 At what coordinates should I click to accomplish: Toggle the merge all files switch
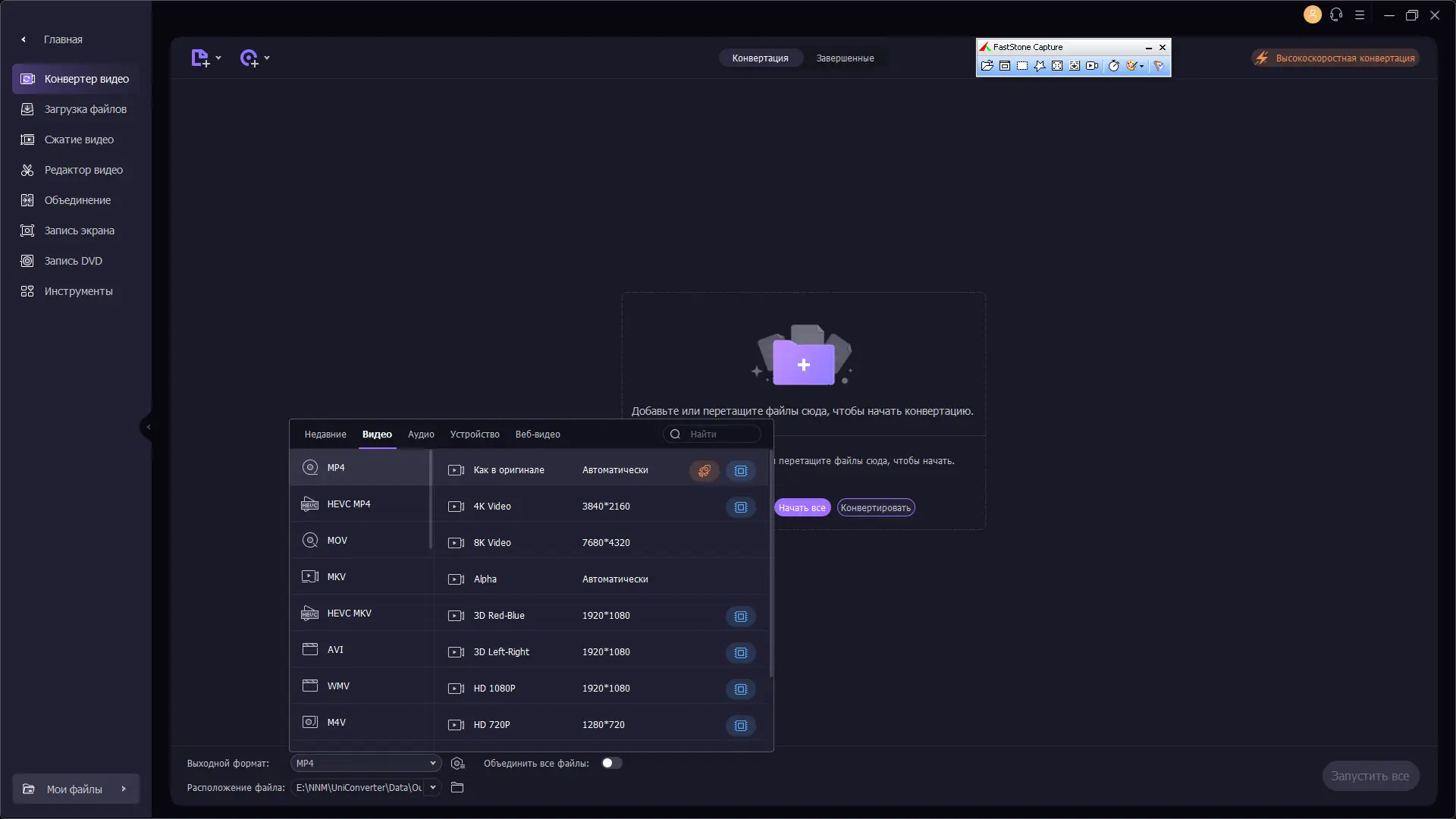pyautogui.click(x=612, y=764)
